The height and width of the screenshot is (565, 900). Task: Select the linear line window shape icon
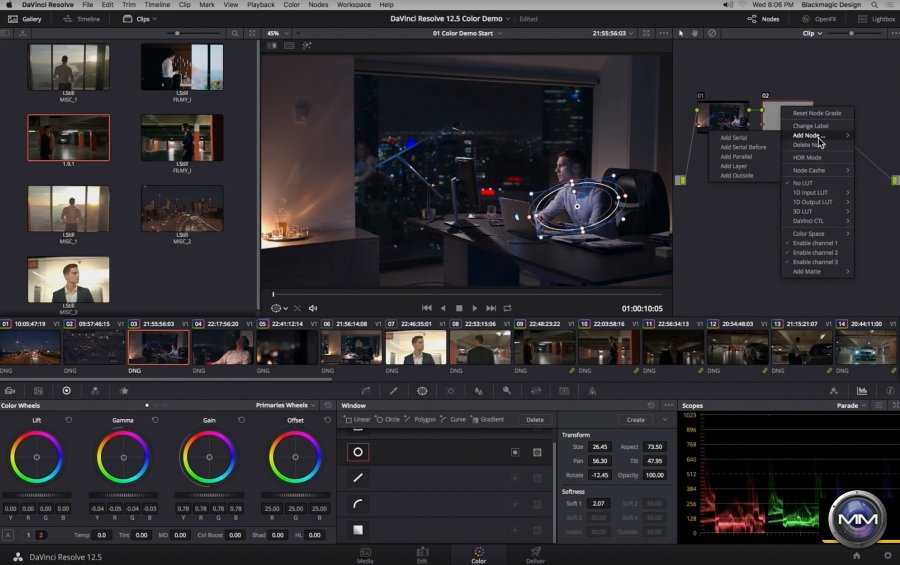(358, 478)
